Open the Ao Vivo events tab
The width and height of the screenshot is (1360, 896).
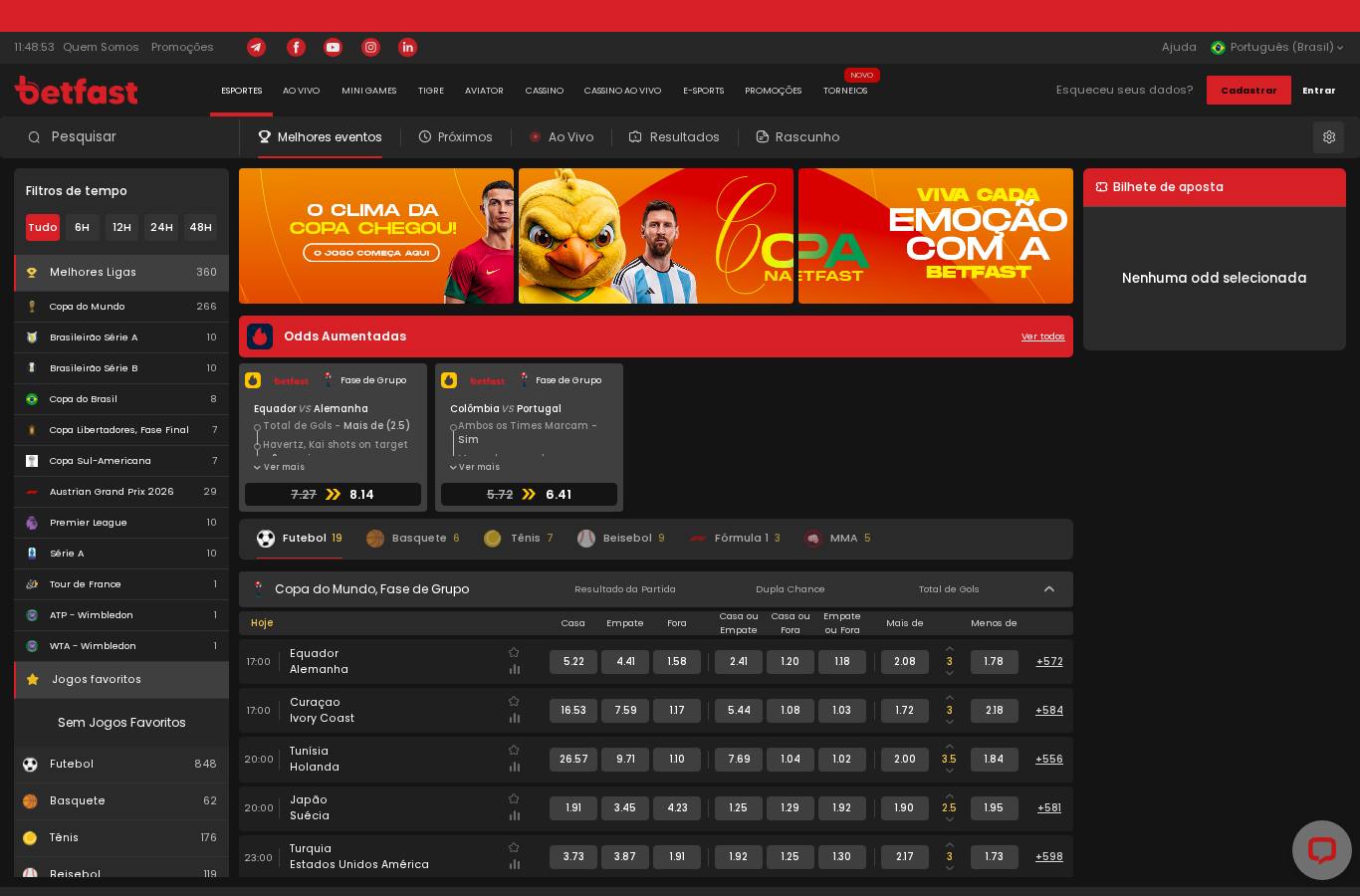coord(562,137)
